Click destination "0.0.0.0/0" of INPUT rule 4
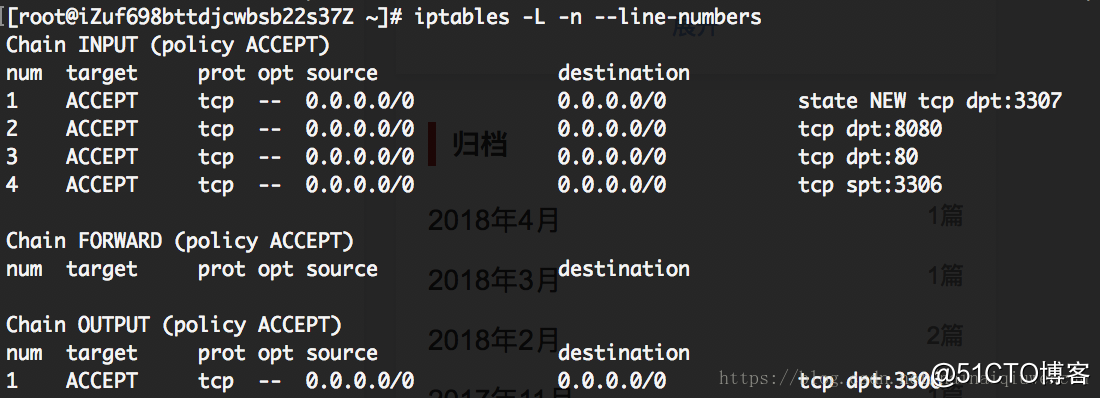 [612, 185]
